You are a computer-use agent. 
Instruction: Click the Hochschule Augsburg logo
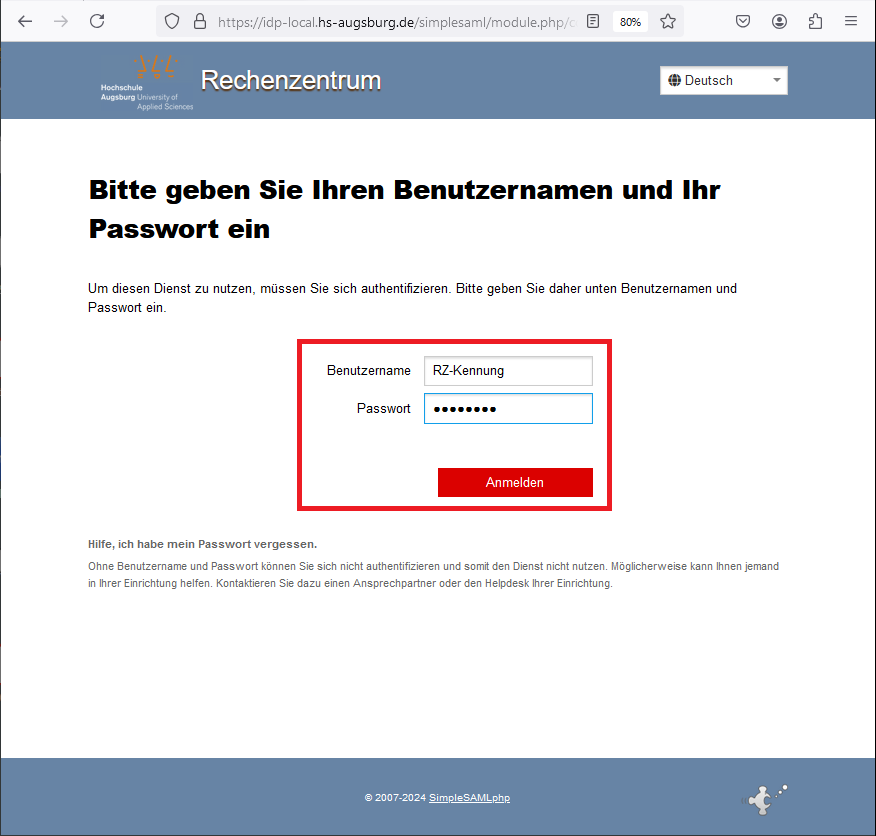(146, 80)
